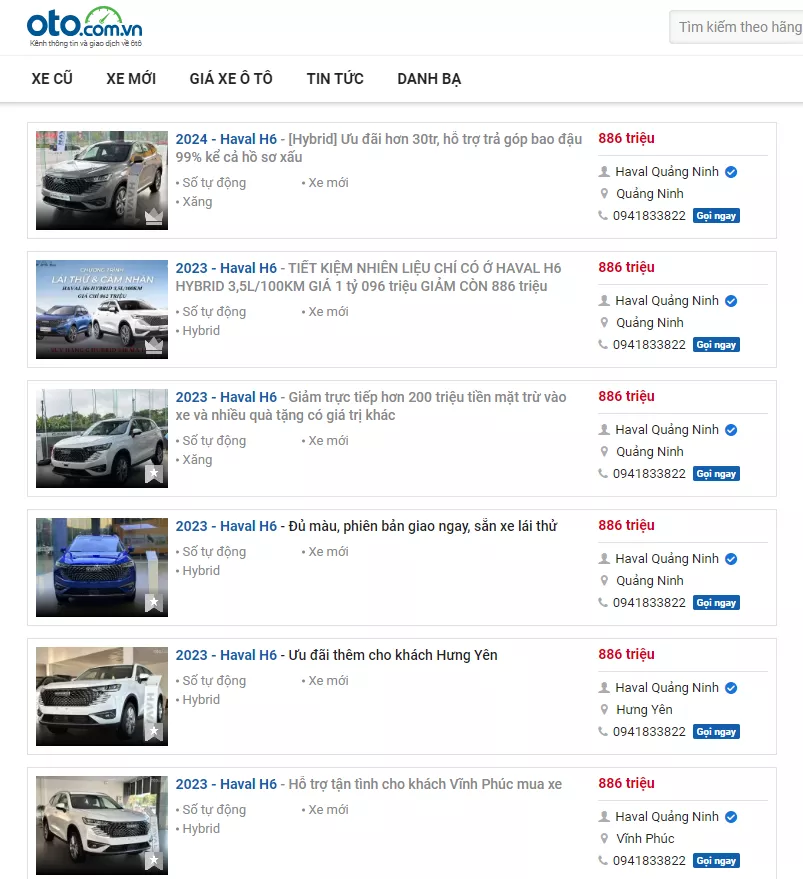This screenshot has height=879, width=803.
Task: Click star badge on blue Haval thumbnail
Action: (x=154, y=603)
